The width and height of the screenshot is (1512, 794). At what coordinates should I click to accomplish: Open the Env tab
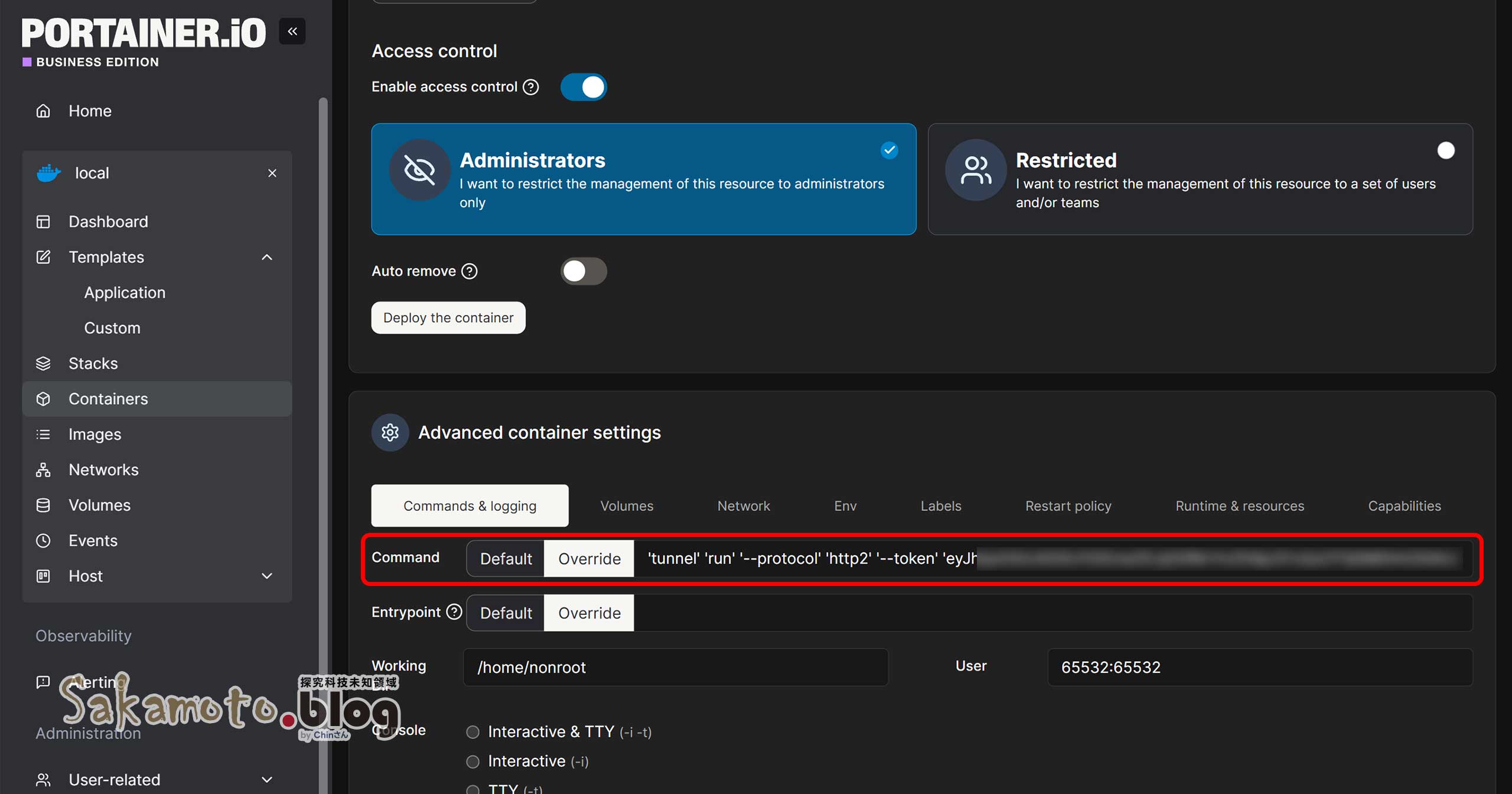(845, 506)
